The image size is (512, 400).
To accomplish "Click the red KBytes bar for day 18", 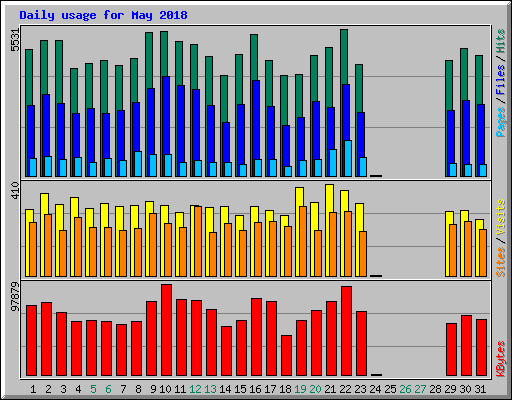I will click(287, 356).
